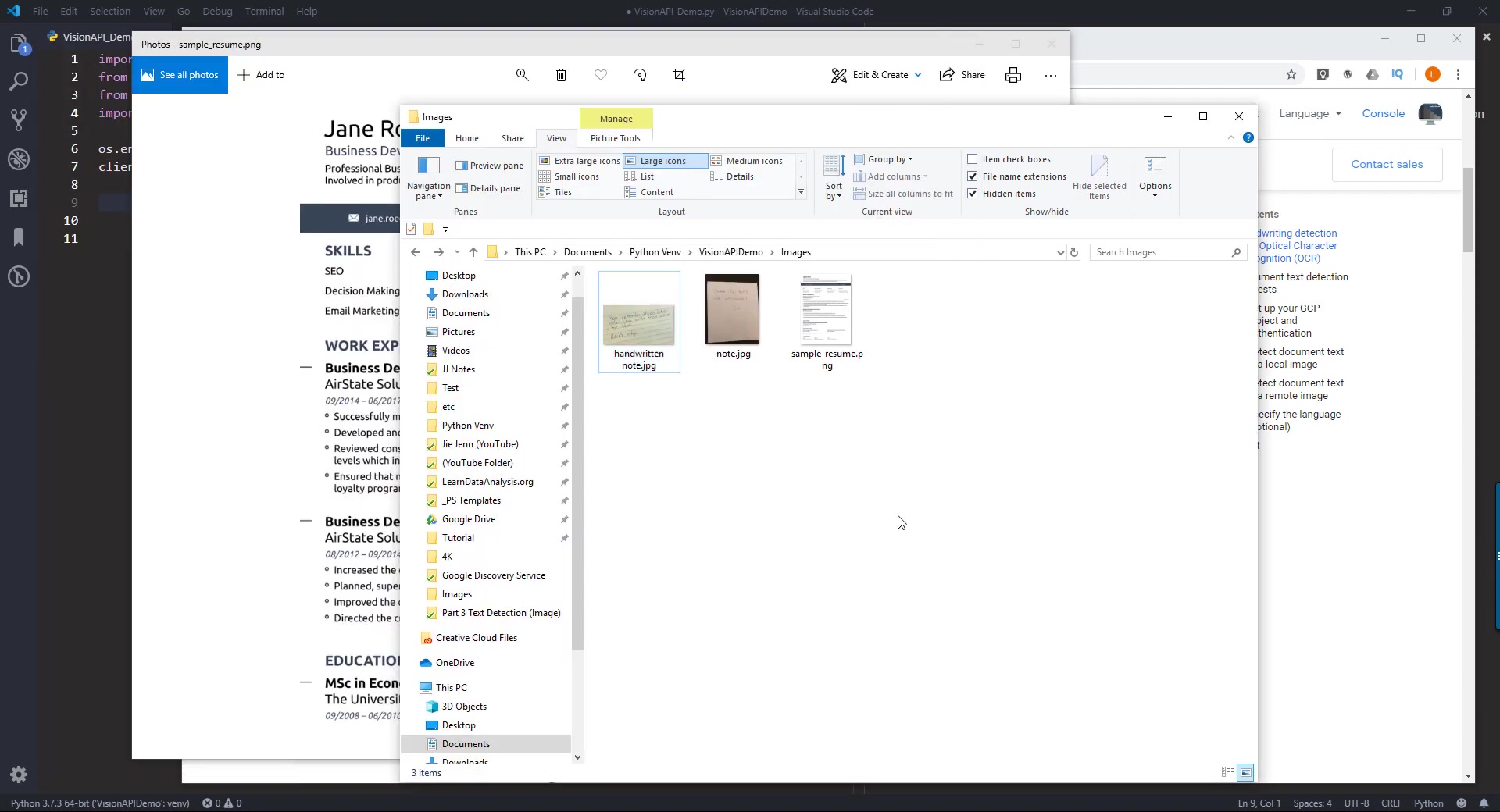Enable Item check boxes option
Viewport: 1500px width, 812px height.
(x=973, y=159)
